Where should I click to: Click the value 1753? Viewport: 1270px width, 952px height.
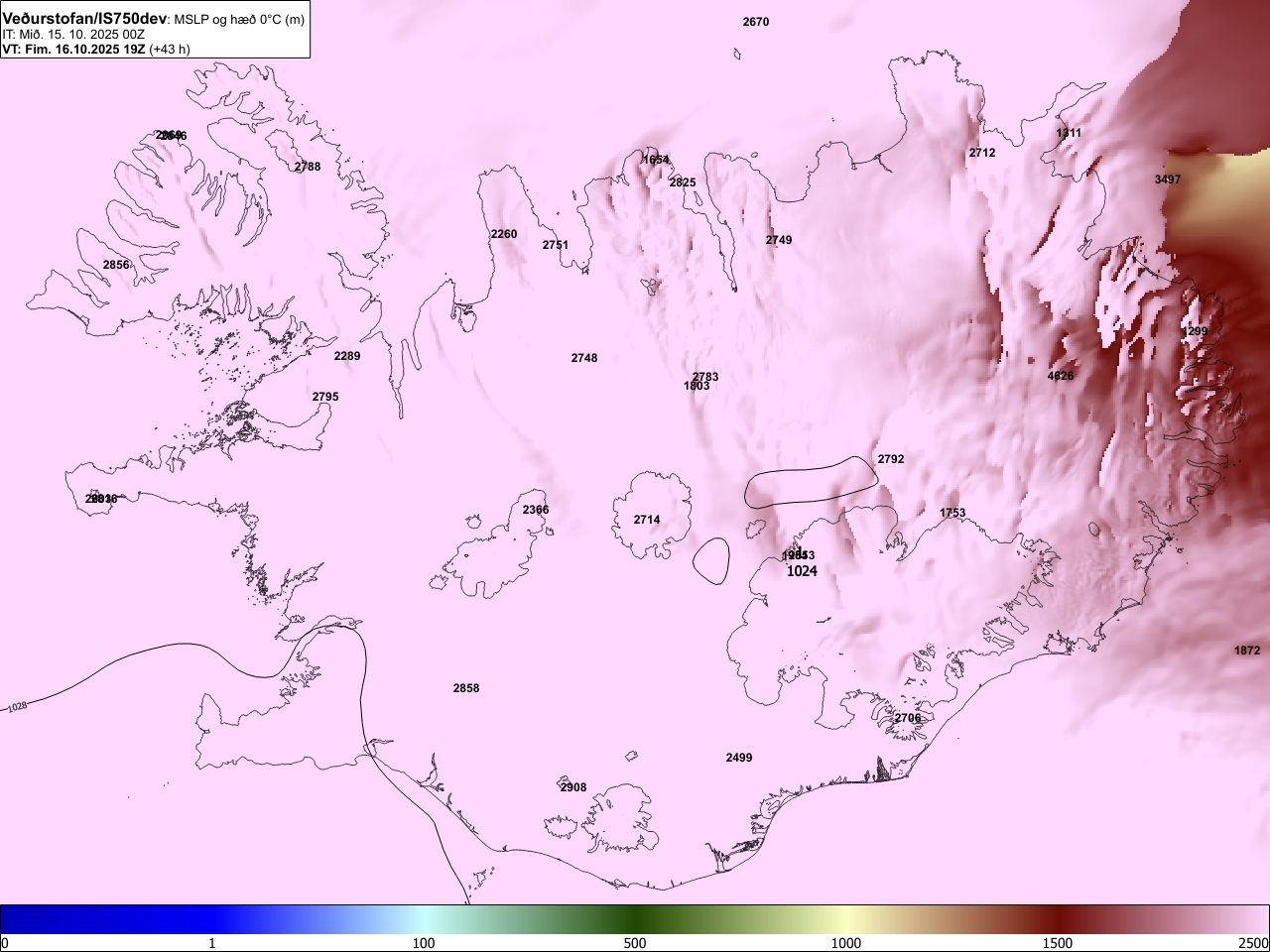coord(952,513)
